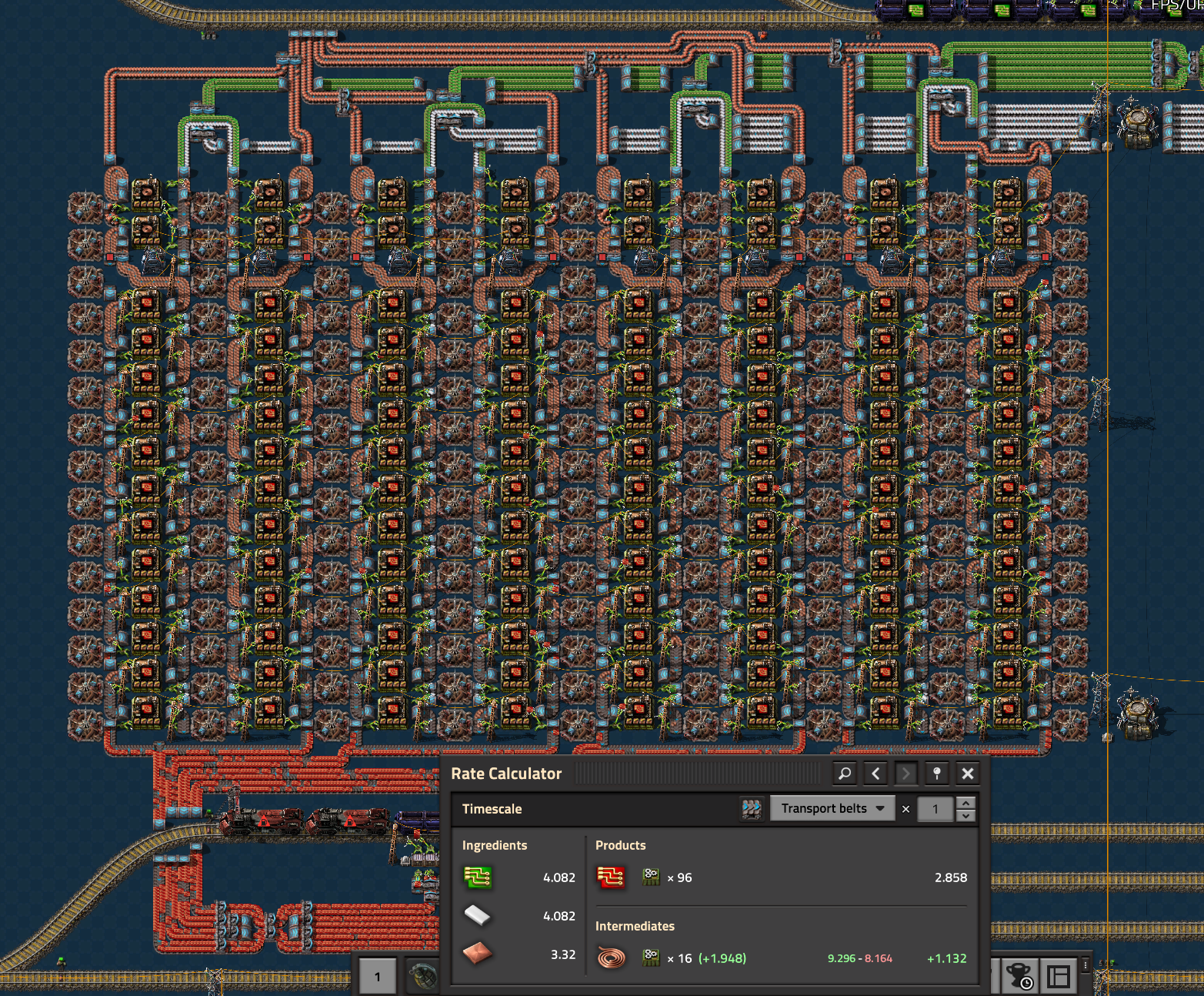Click the Intermediates heading
Image resolution: width=1204 pixels, height=996 pixels.
coord(635,926)
